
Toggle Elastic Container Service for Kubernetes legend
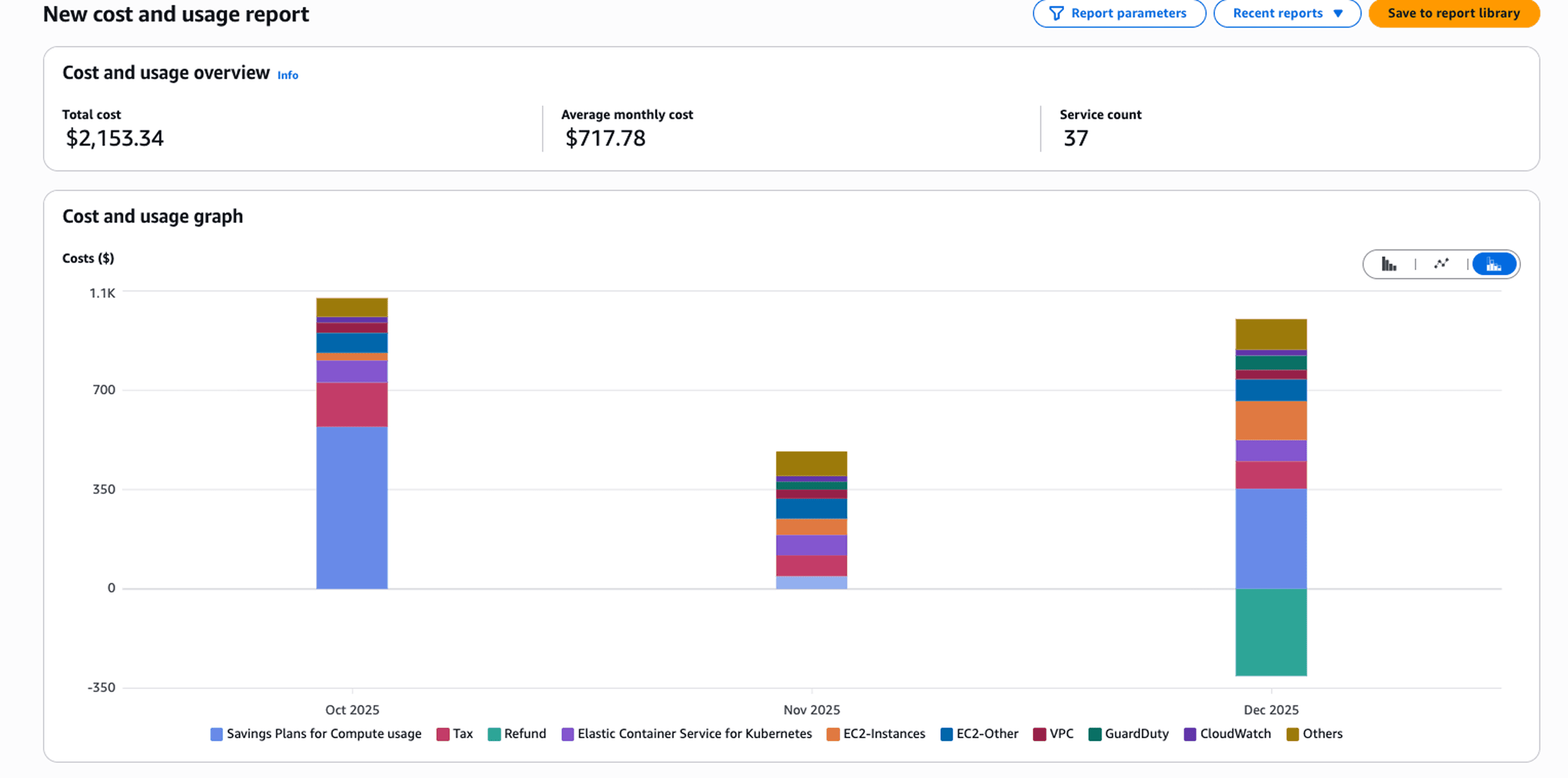coord(694,734)
